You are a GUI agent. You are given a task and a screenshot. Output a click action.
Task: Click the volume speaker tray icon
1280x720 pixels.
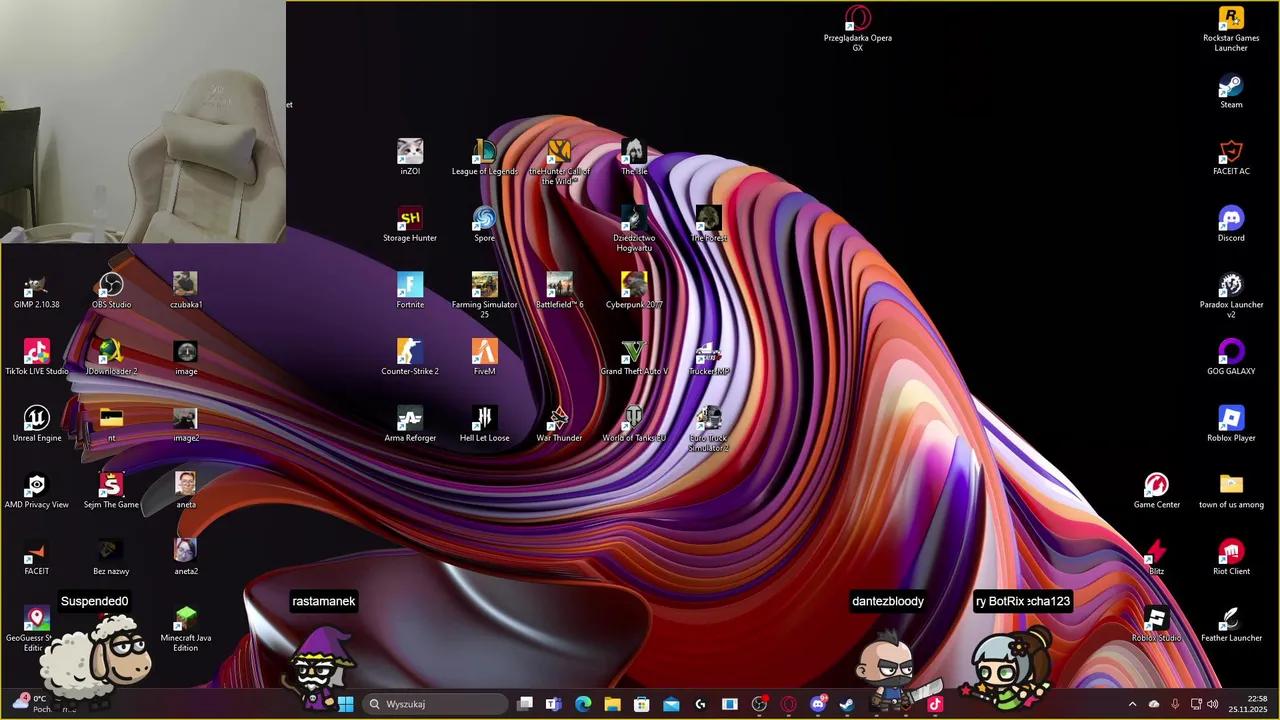click(x=1213, y=704)
